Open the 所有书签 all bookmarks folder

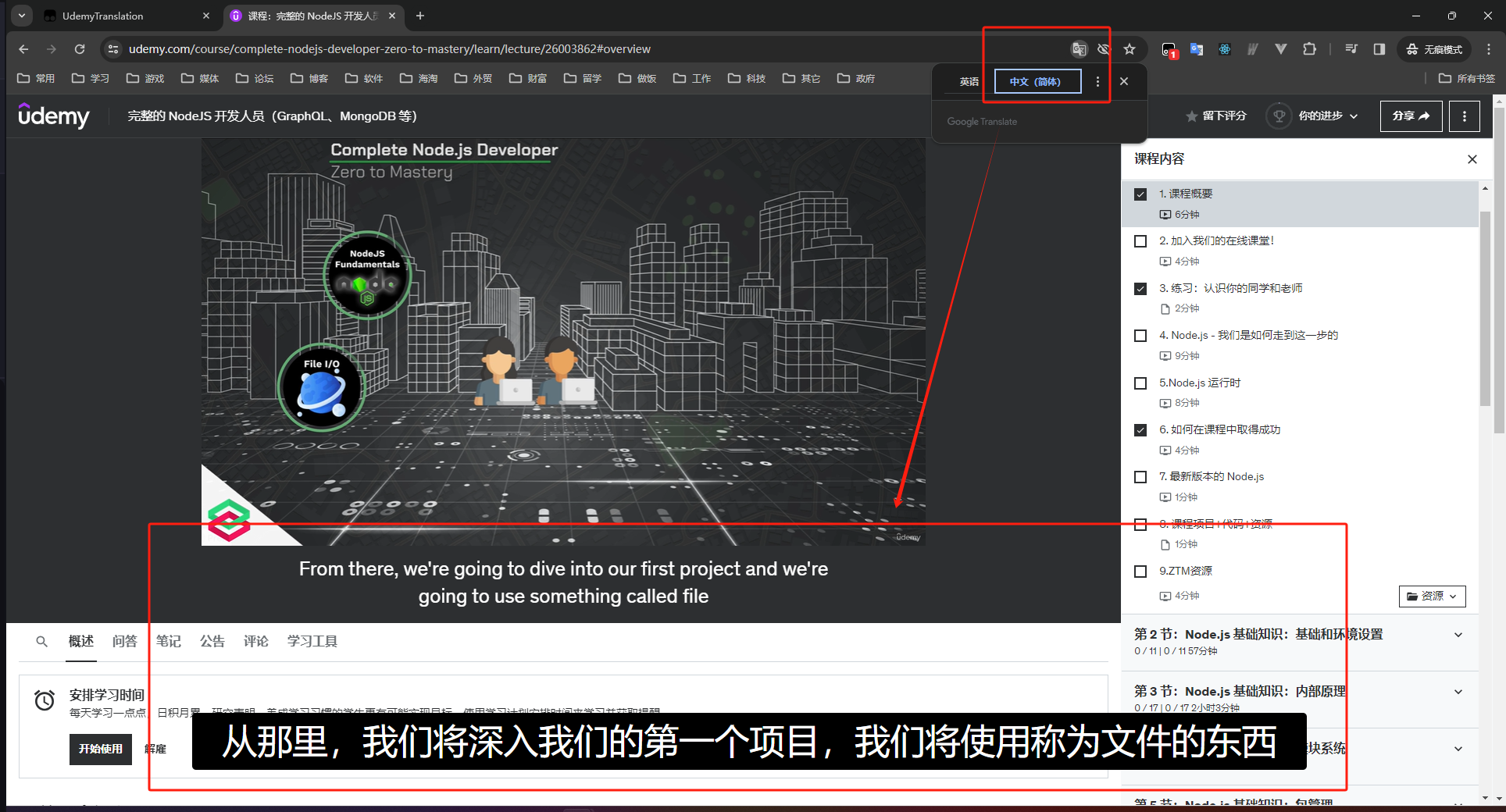click(x=1467, y=78)
